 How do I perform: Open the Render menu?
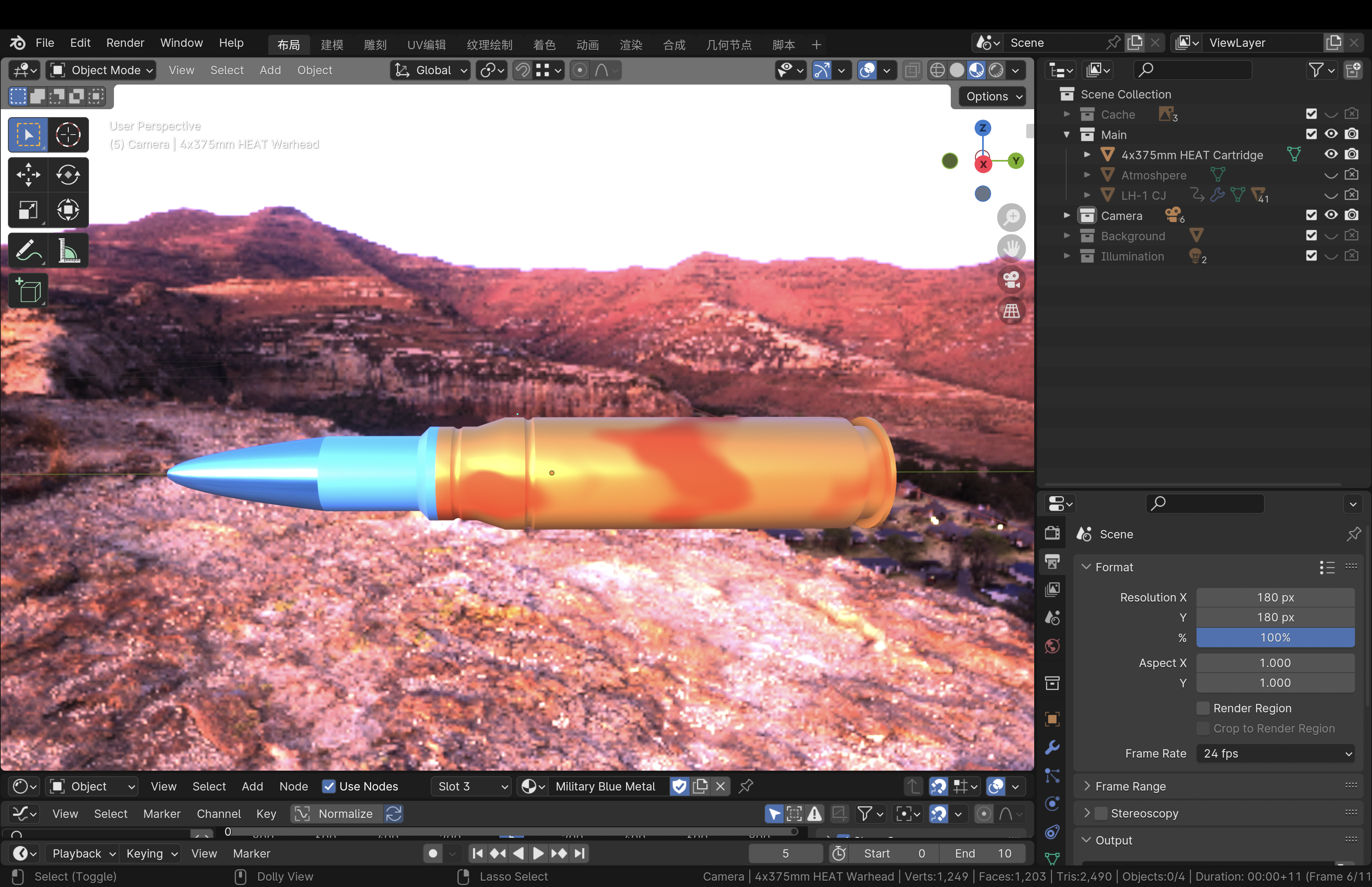125,42
